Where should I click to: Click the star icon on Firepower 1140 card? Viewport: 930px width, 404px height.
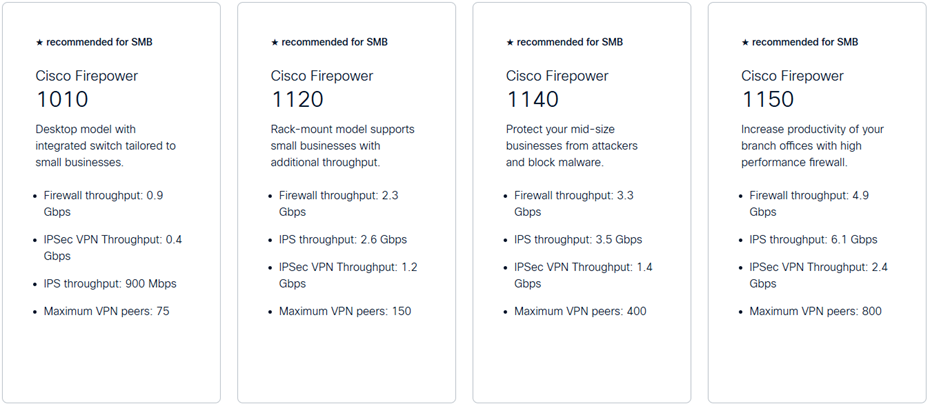[509, 42]
